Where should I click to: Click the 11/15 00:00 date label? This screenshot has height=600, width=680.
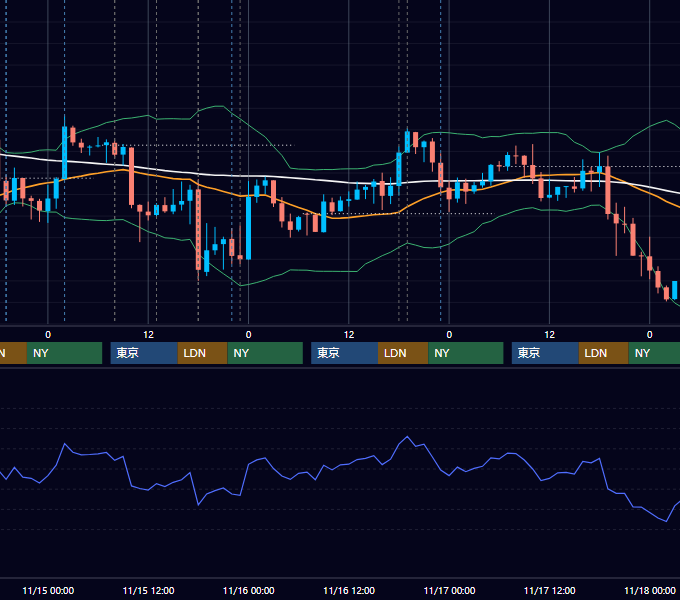48,590
